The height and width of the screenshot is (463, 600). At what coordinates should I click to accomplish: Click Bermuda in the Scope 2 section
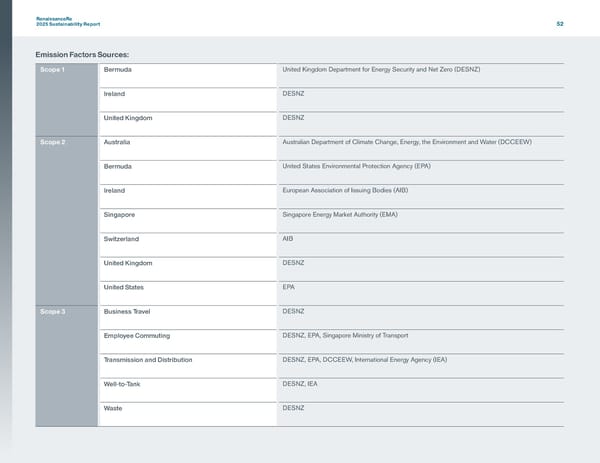pos(117,166)
